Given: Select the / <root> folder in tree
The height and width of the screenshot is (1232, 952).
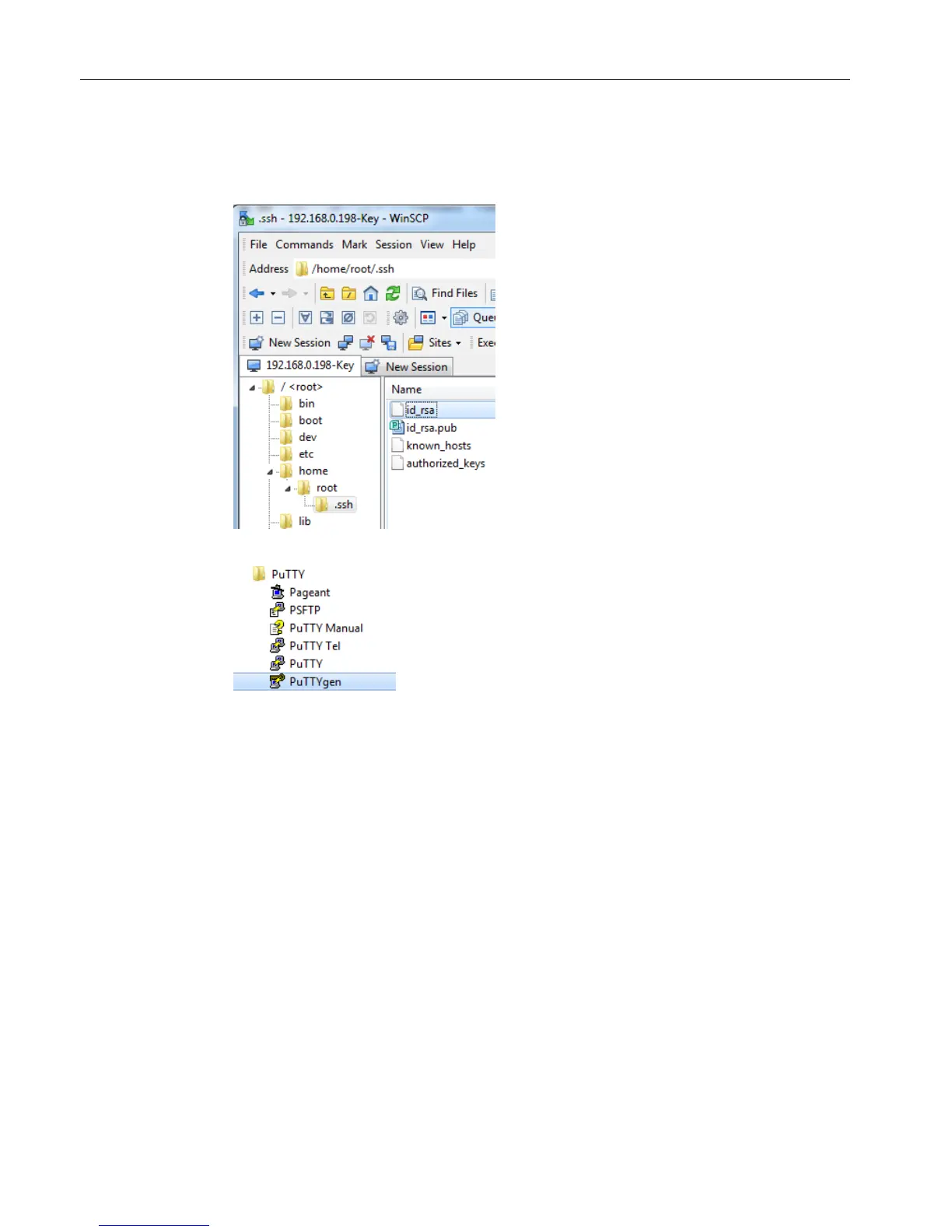Looking at the screenshot, I should [x=292, y=387].
